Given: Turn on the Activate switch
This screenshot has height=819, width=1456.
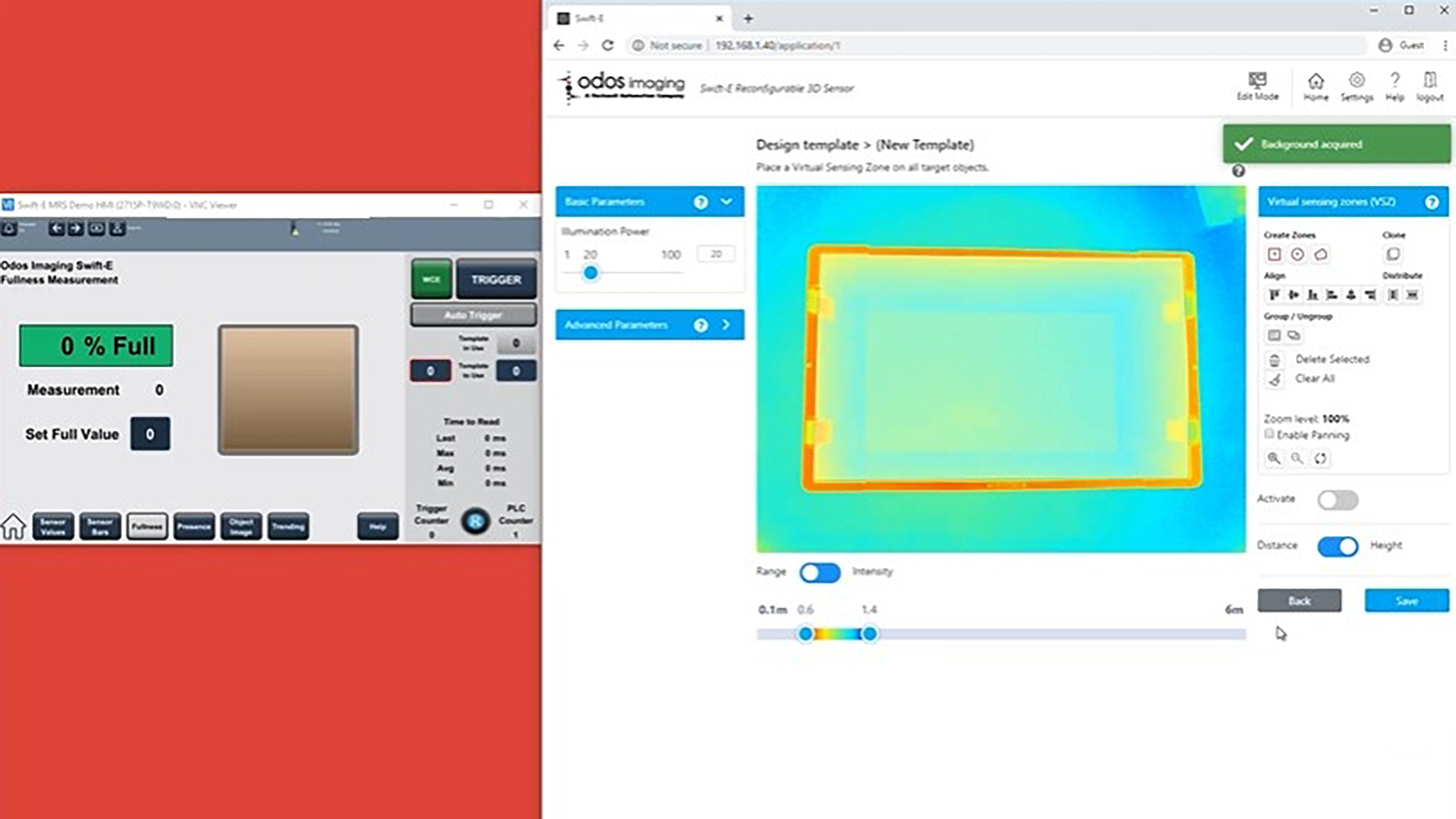Looking at the screenshot, I should click(1337, 500).
